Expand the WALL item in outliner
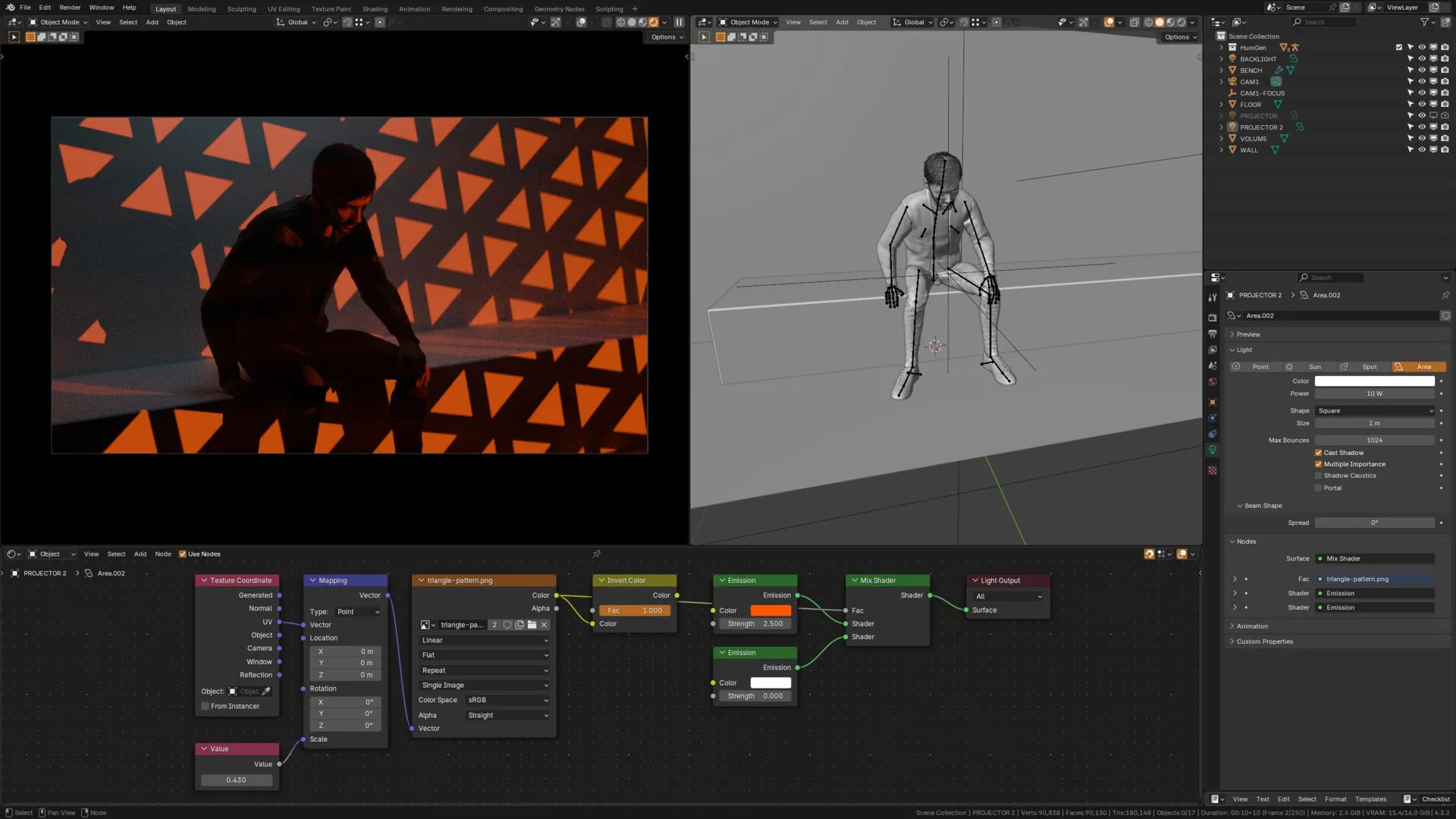The height and width of the screenshot is (819, 1456). (1221, 150)
